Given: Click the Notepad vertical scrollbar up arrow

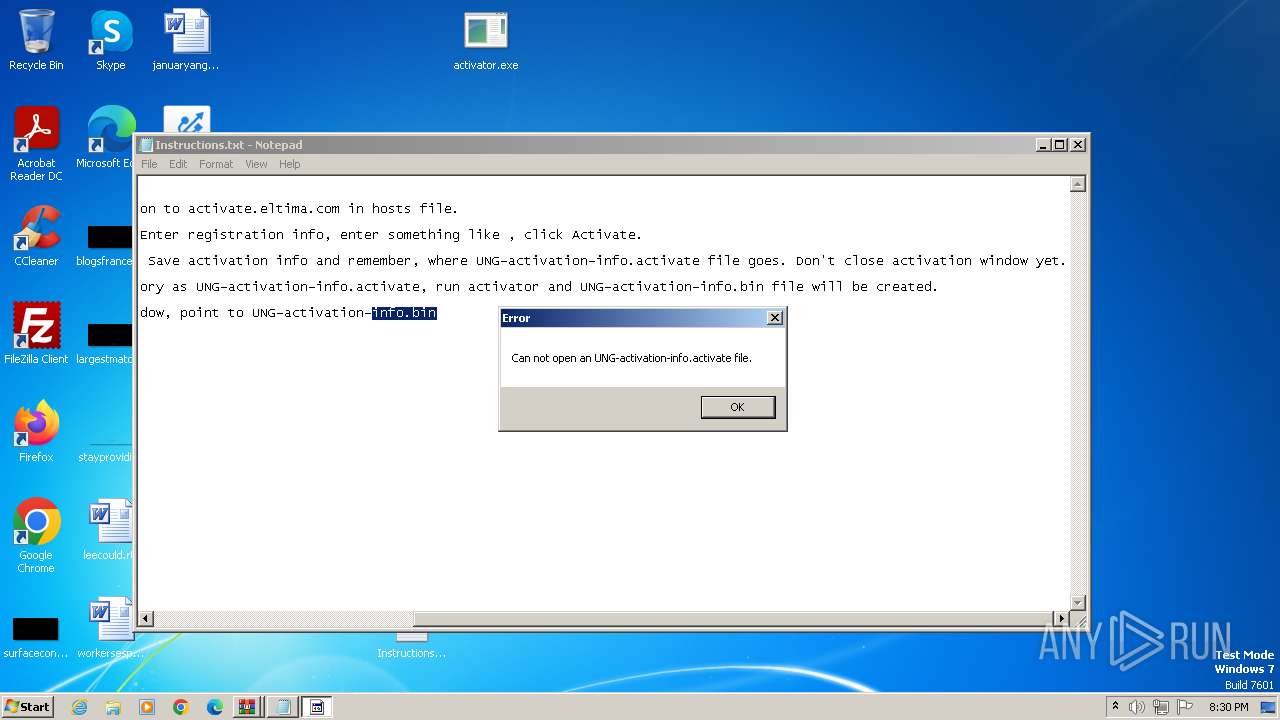Looking at the screenshot, I should (1078, 184).
